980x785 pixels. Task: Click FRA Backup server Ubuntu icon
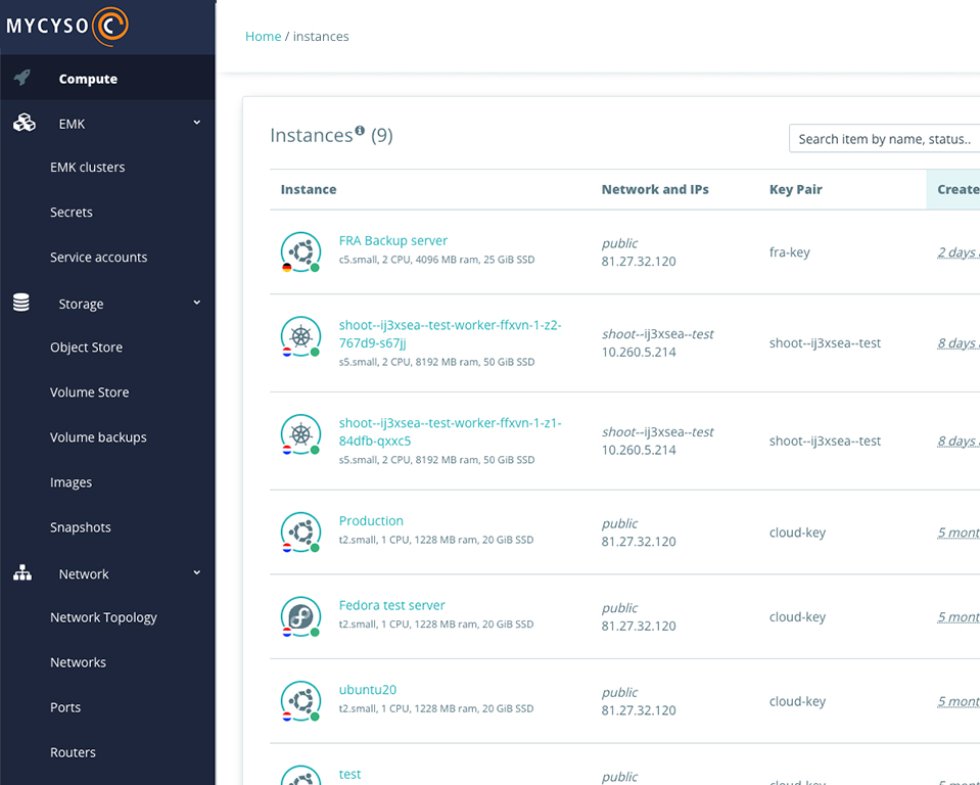pos(301,252)
